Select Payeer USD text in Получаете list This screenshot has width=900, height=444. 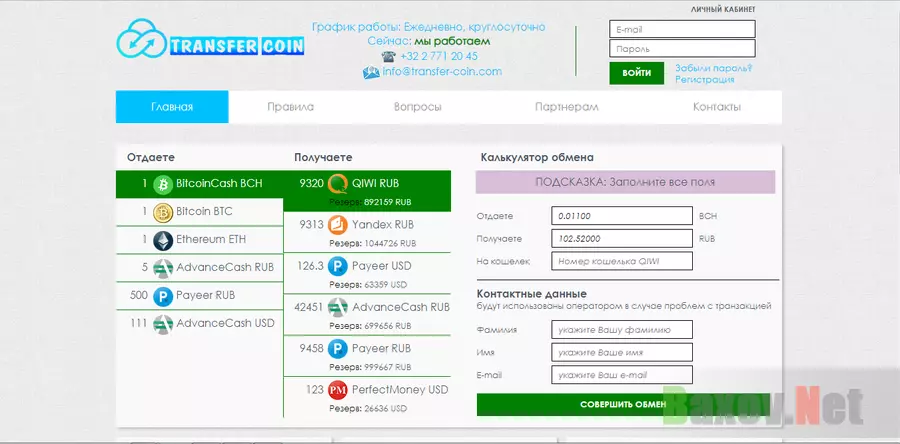coord(382,266)
